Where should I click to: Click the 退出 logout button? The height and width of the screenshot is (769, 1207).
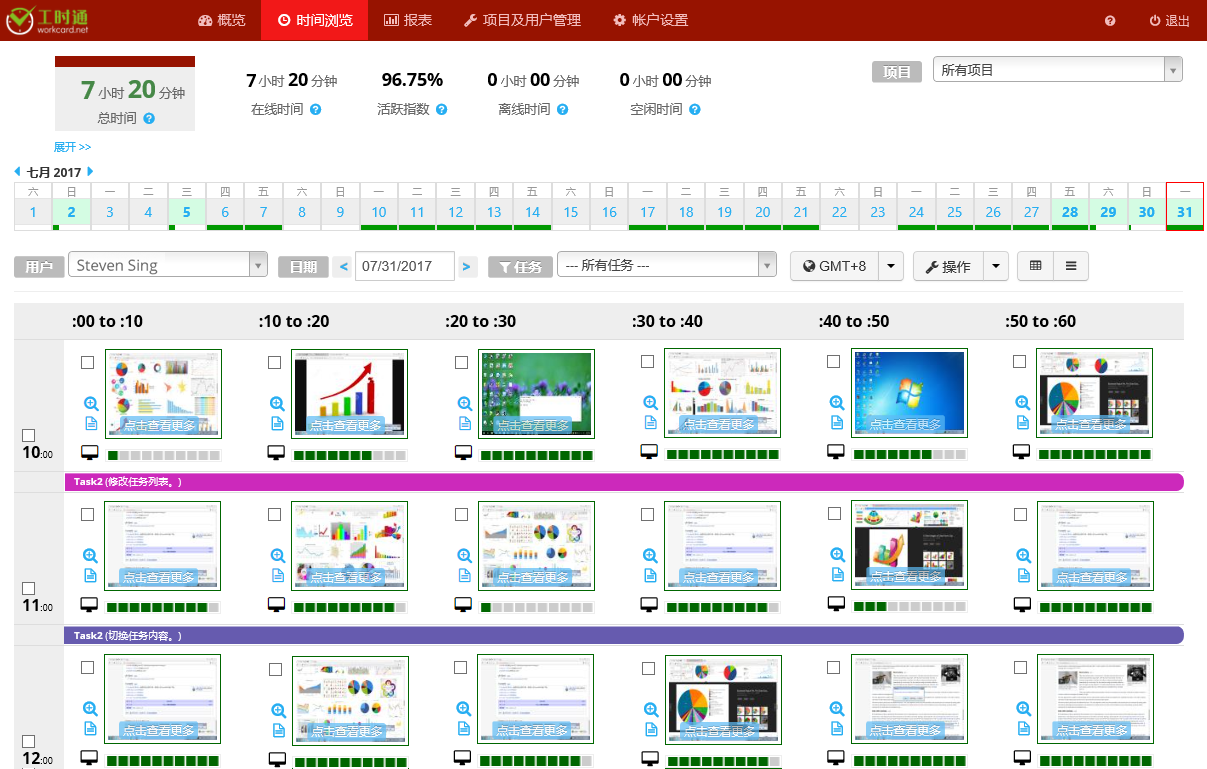click(x=1169, y=21)
